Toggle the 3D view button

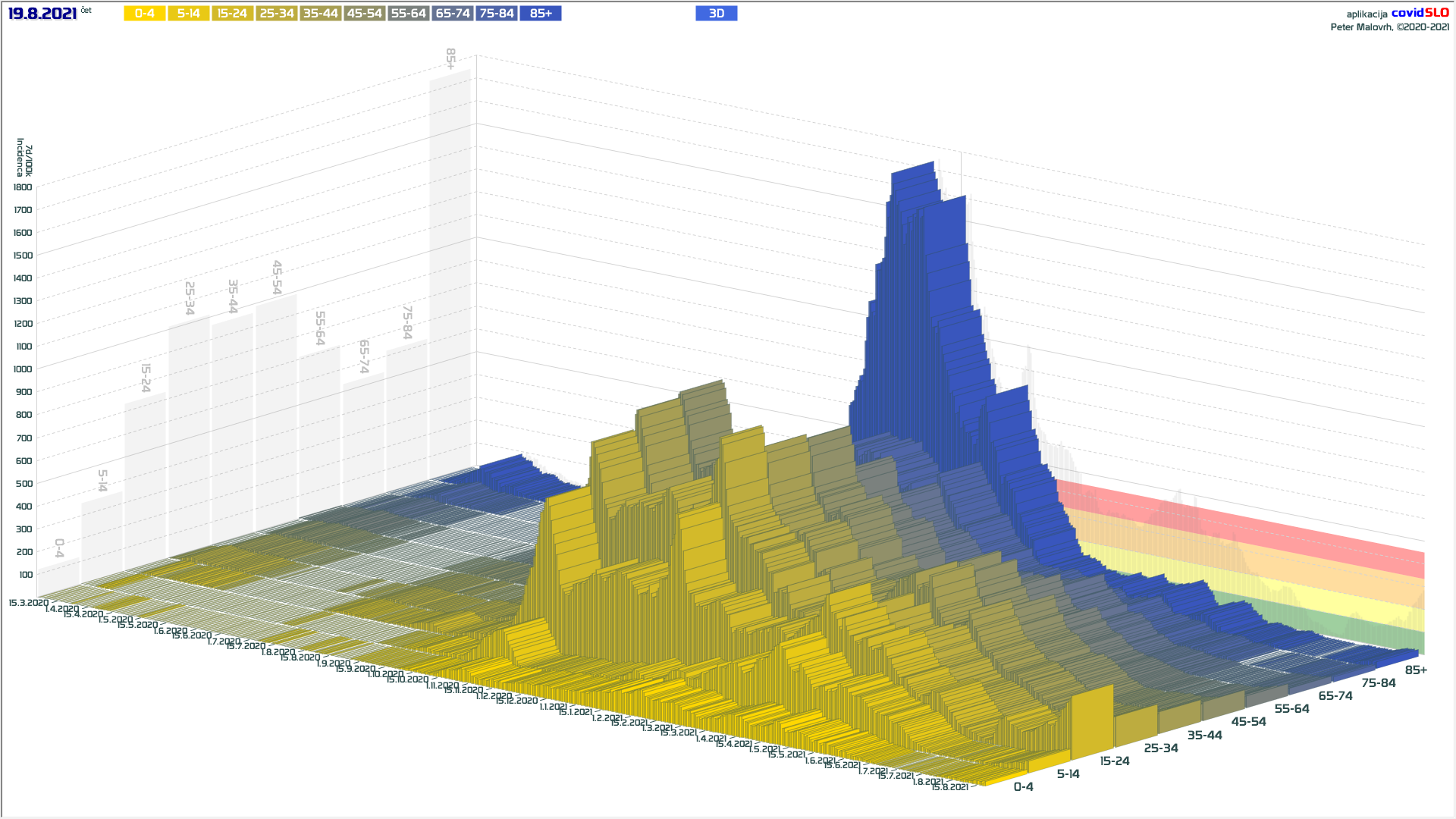[x=716, y=14]
